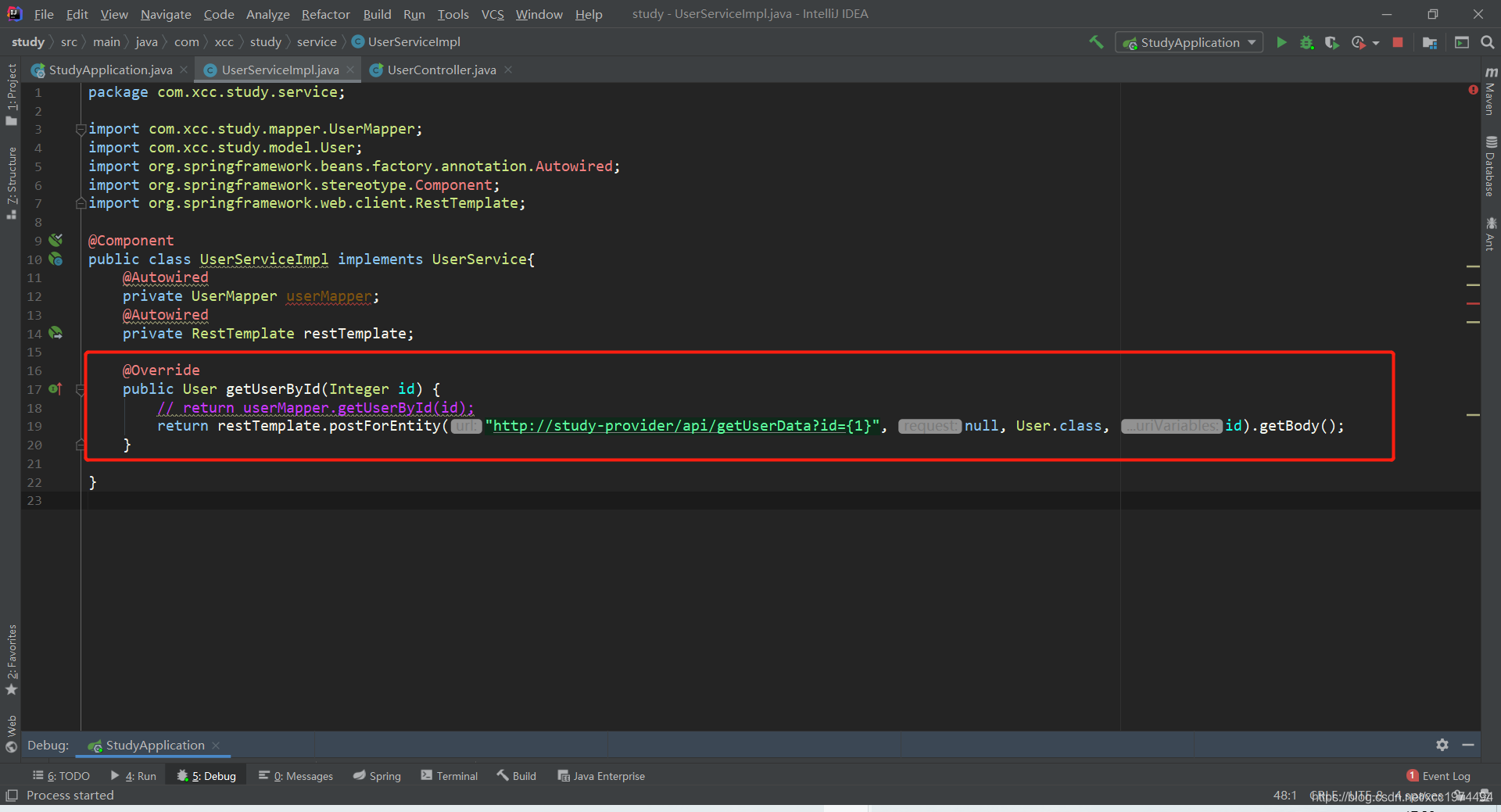This screenshot has height=812, width=1501.
Task: Place cursor on empty line 23
Action: coord(782,500)
